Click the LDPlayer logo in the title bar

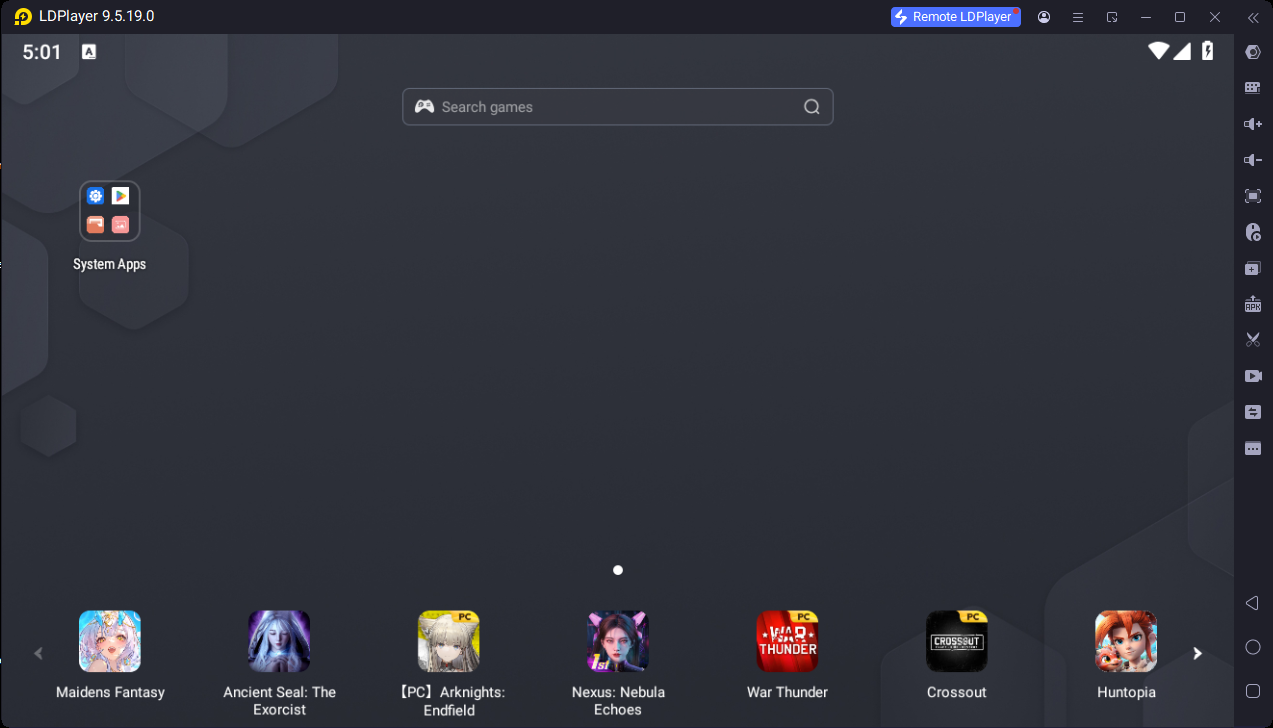pyautogui.click(x=22, y=17)
